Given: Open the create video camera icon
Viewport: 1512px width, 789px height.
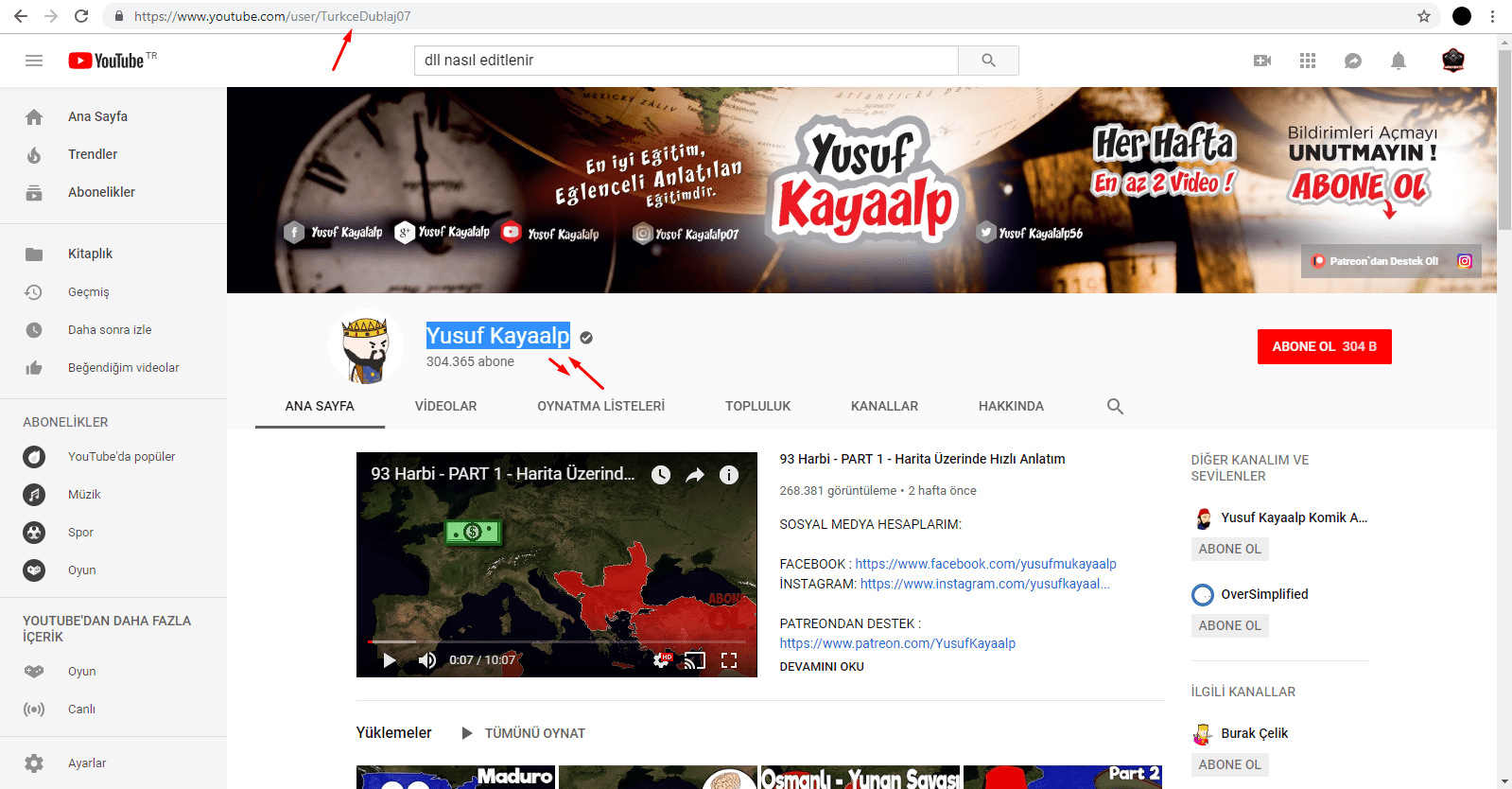Looking at the screenshot, I should pyautogui.click(x=1262, y=61).
